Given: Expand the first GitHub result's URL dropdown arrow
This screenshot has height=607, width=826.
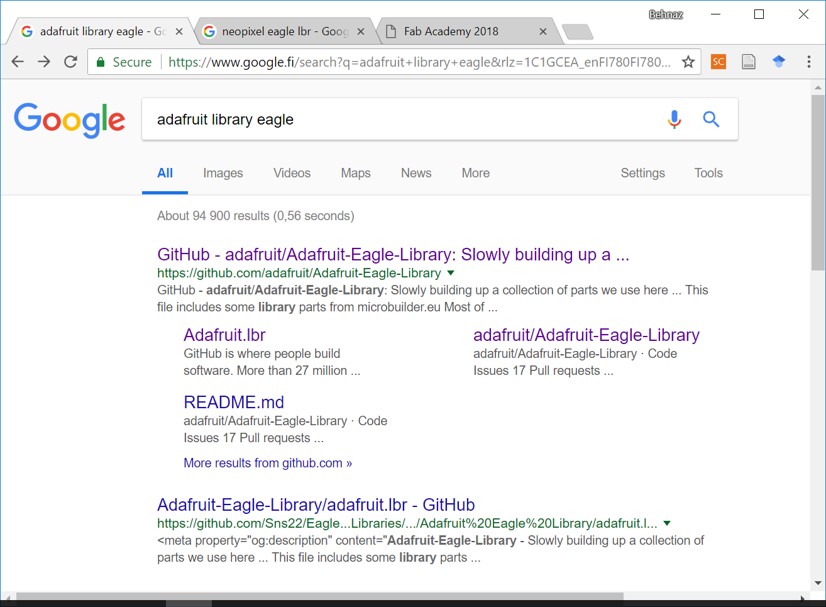Looking at the screenshot, I should point(451,273).
